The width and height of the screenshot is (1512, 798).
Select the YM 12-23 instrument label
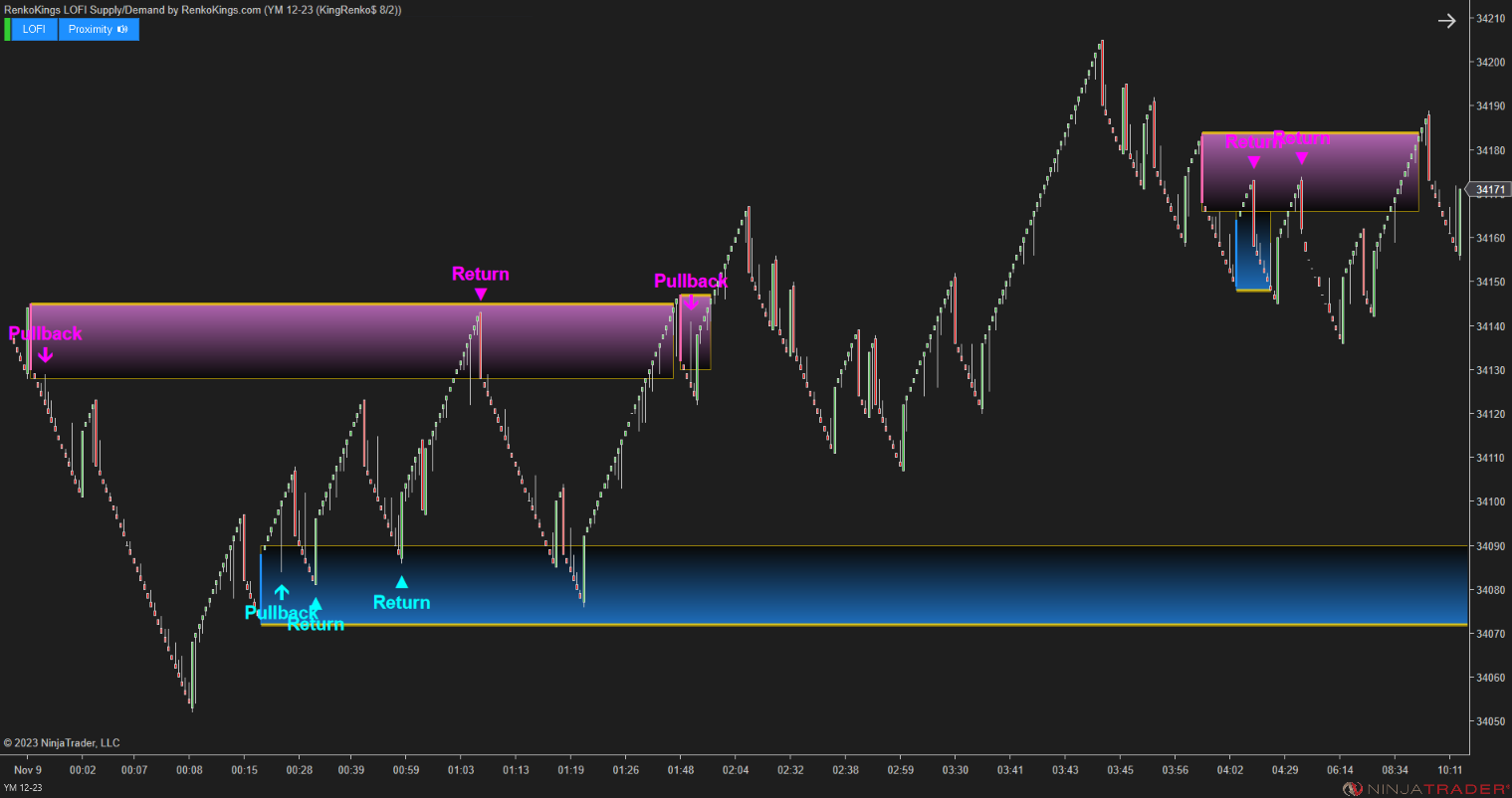point(22,784)
